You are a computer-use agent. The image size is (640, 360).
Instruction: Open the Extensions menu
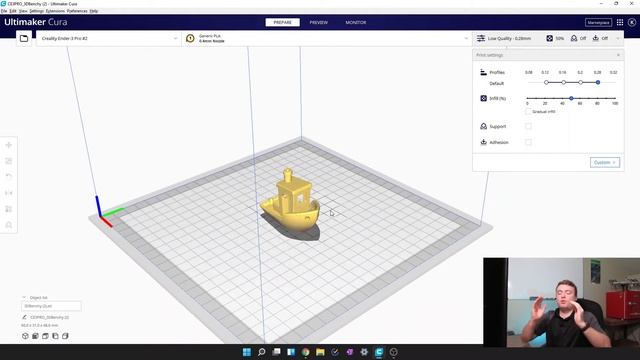pyautogui.click(x=55, y=11)
